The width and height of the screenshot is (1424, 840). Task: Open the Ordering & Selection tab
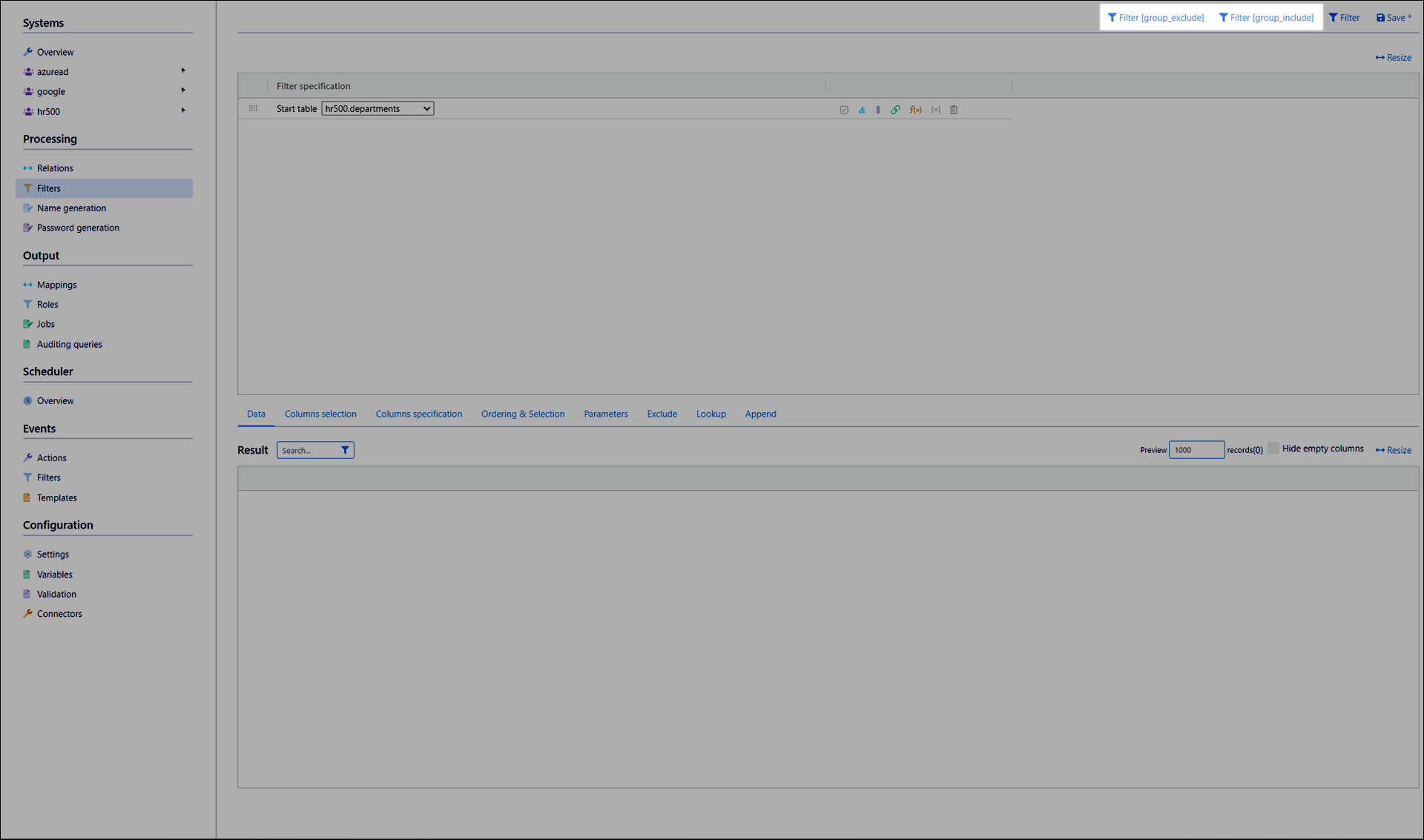523,414
